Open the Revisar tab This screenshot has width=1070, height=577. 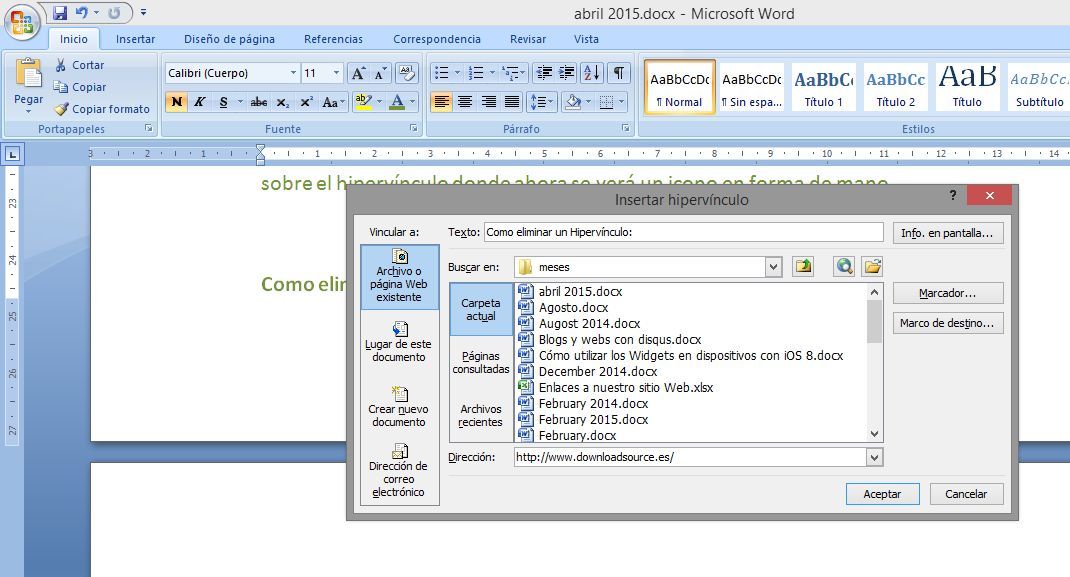pos(527,39)
